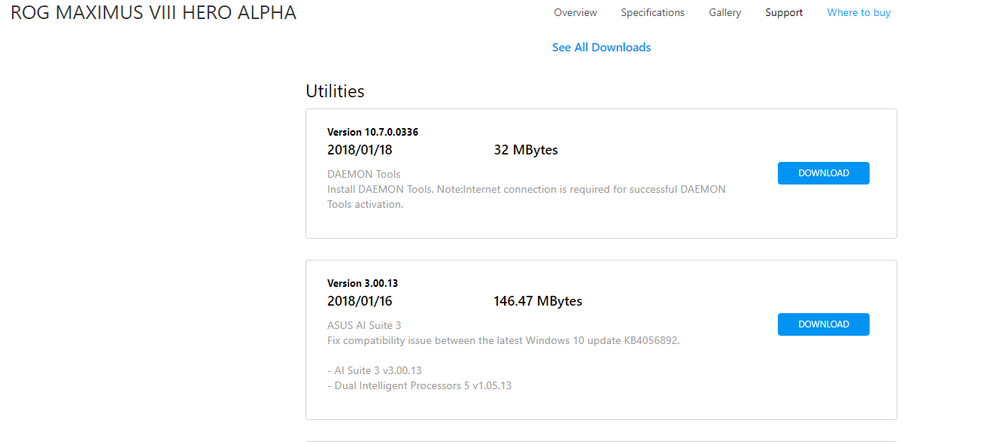Select the 146.47 MBytes file size
The image size is (999, 442).
coord(538,301)
